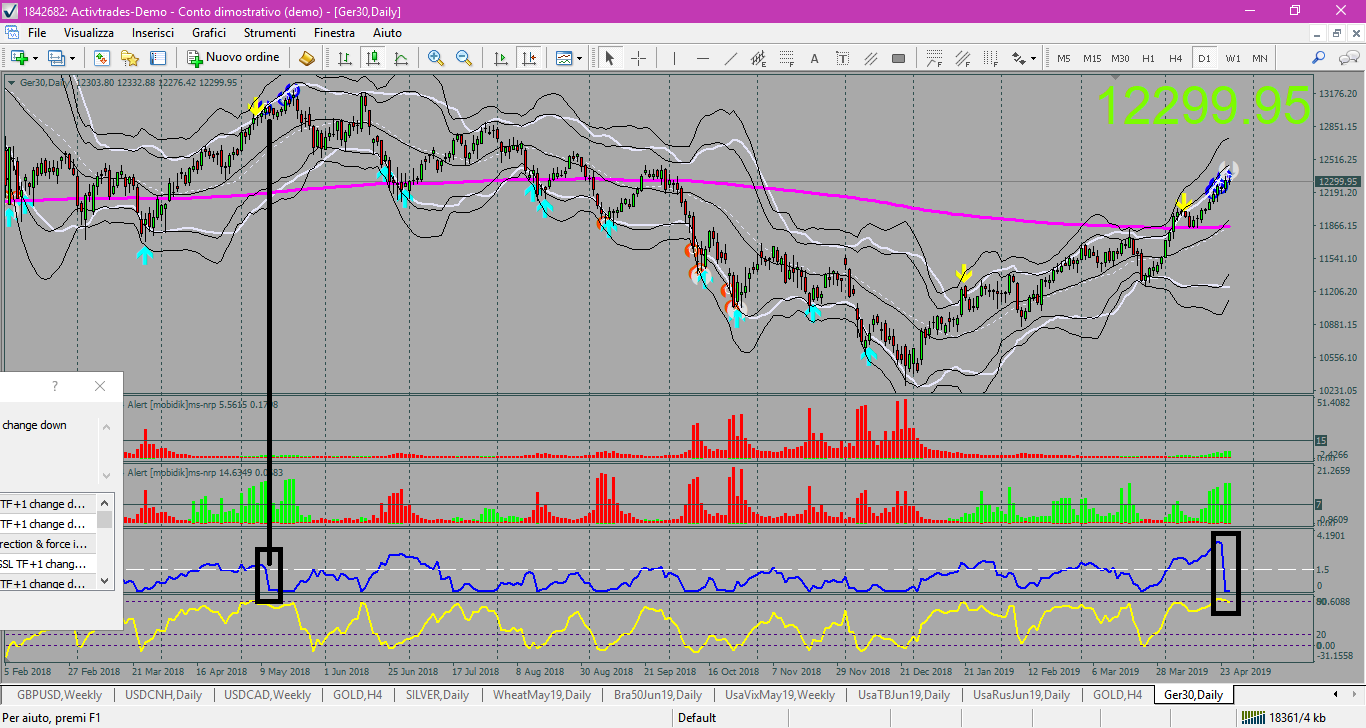Select the crosshair tool

638,58
